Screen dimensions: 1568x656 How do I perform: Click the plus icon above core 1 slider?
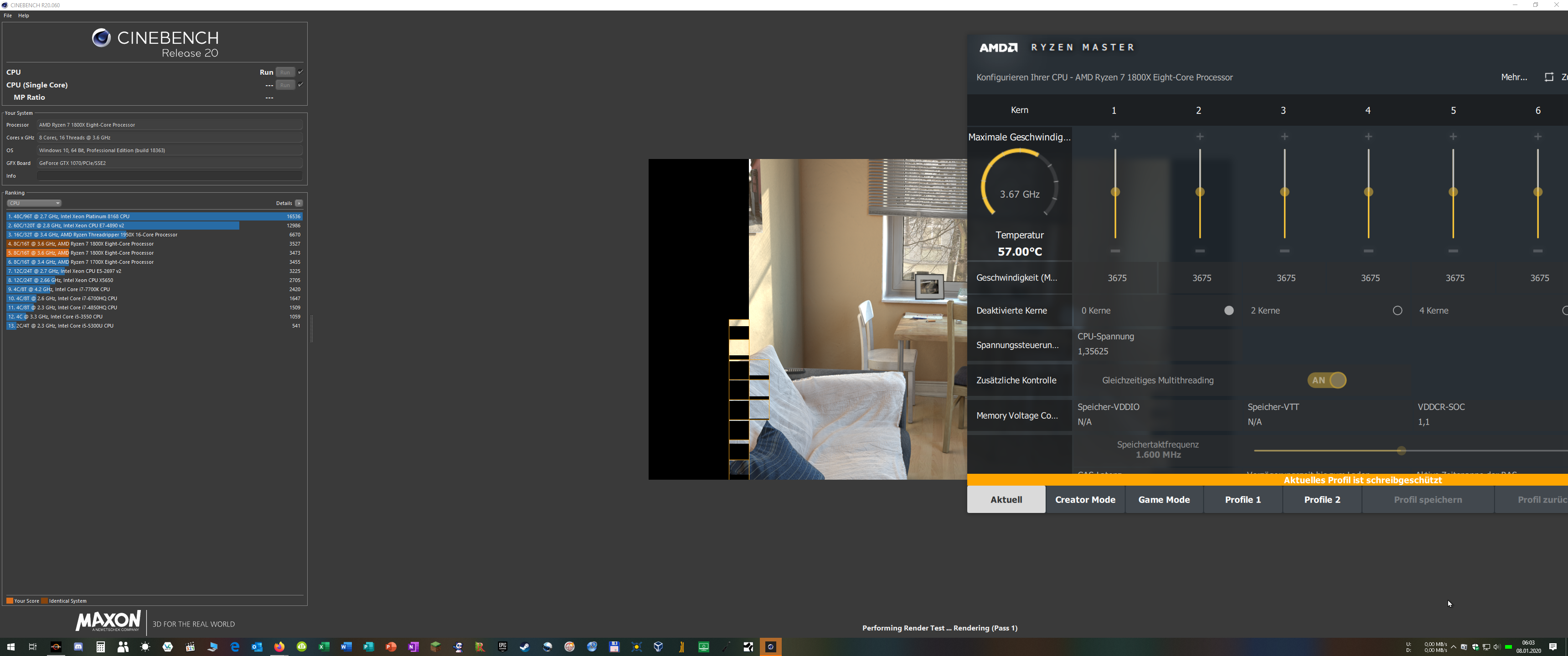[x=1115, y=137]
